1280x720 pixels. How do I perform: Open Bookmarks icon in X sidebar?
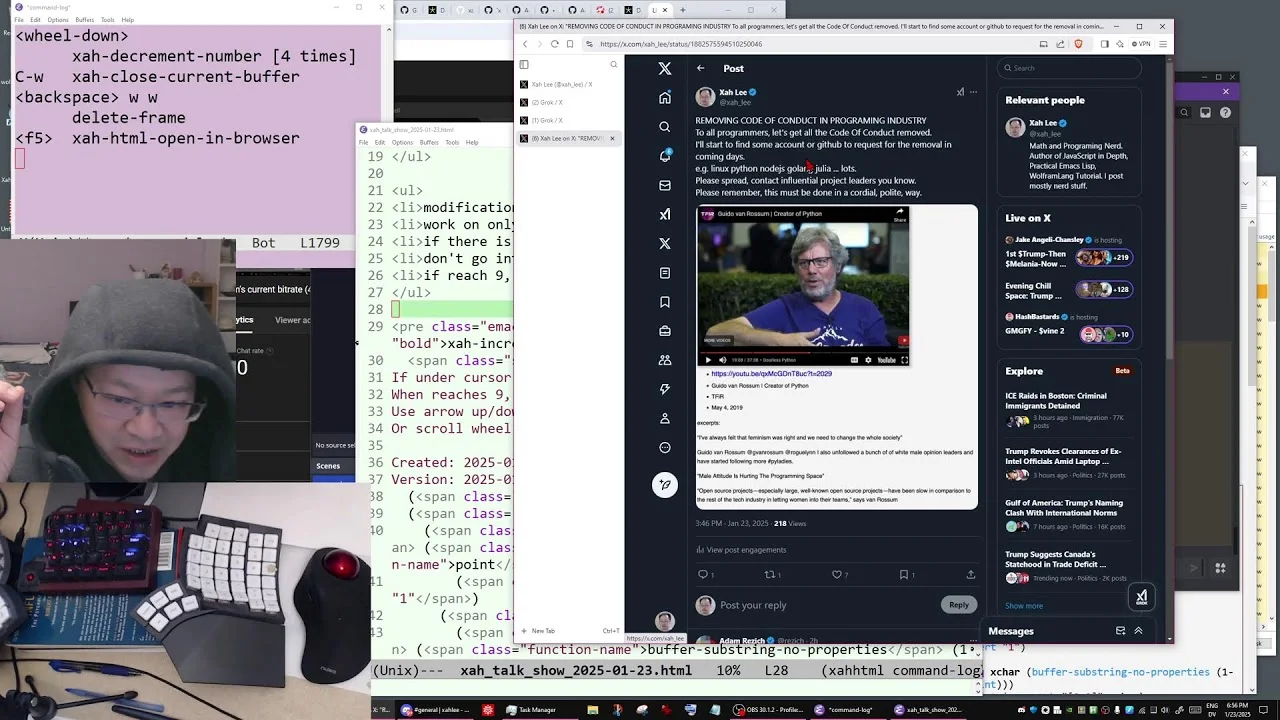click(665, 302)
